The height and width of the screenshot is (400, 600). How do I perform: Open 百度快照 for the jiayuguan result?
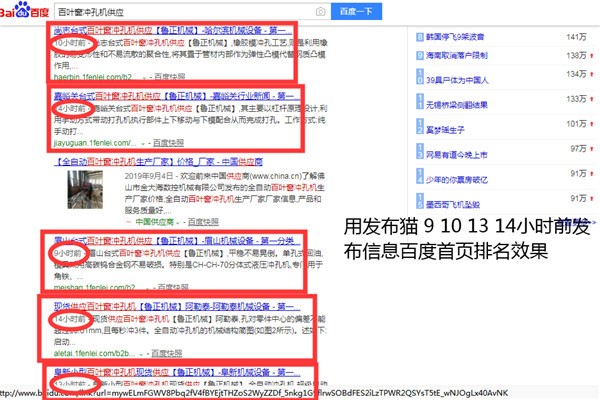[168, 143]
